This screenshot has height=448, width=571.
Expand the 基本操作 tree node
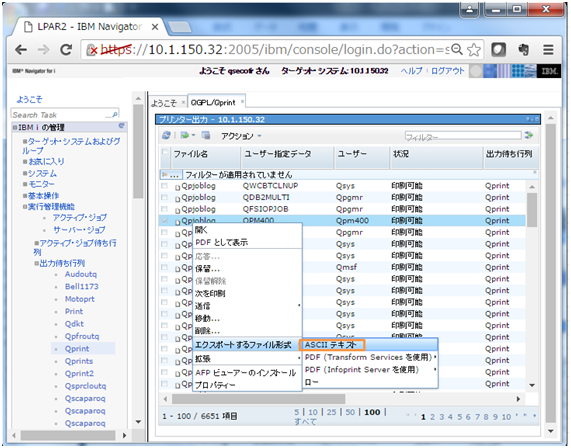[x=25, y=196]
